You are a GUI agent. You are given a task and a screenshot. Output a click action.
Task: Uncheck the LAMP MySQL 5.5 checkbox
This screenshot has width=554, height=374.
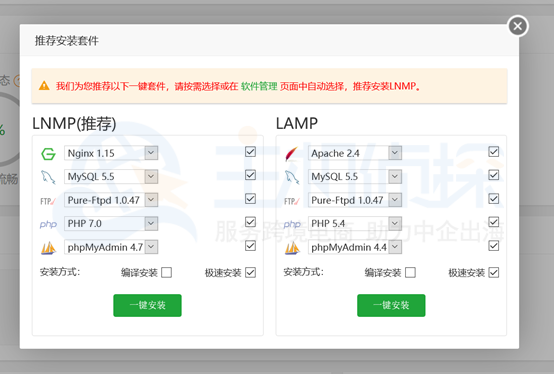tap(494, 175)
